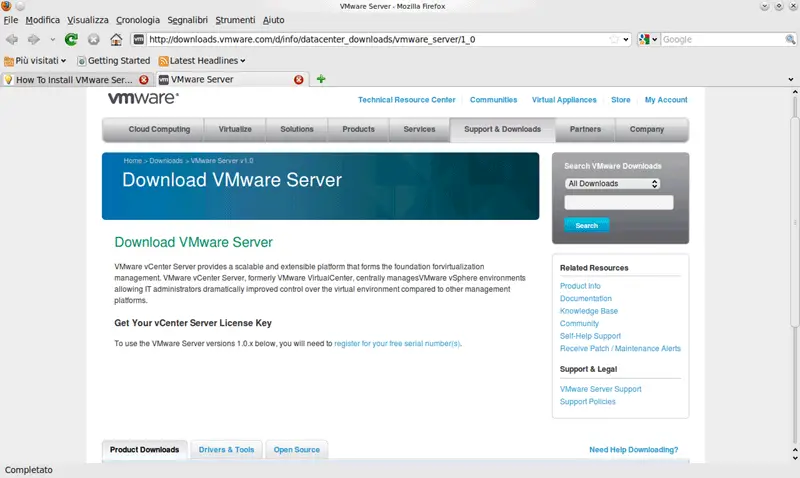The width and height of the screenshot is (800, 478).
Task: Open a new tab with the green plus icon
Action: pyautogui.click(x=321, y=79)
